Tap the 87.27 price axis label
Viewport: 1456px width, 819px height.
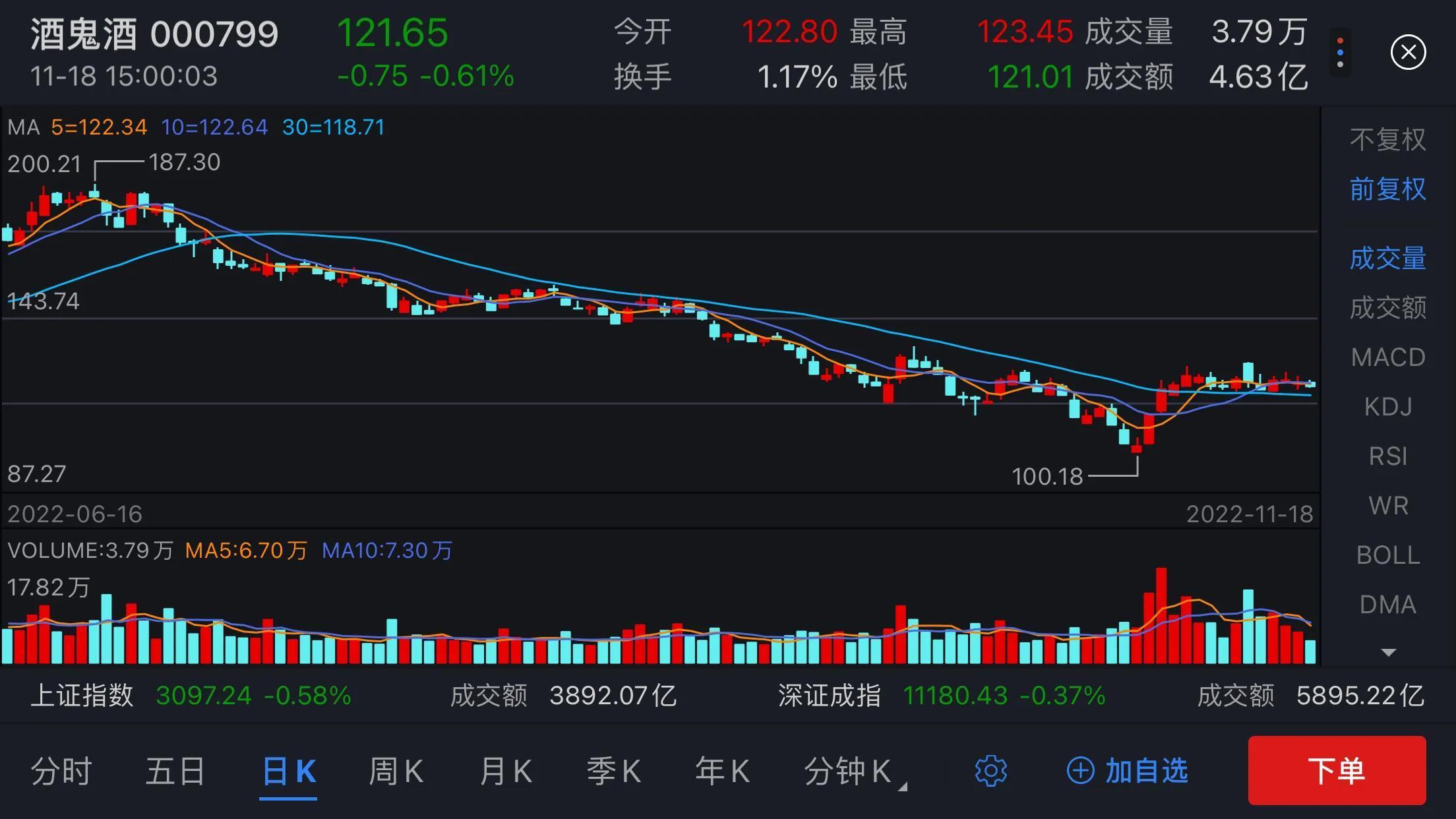[x=36, y=473]
